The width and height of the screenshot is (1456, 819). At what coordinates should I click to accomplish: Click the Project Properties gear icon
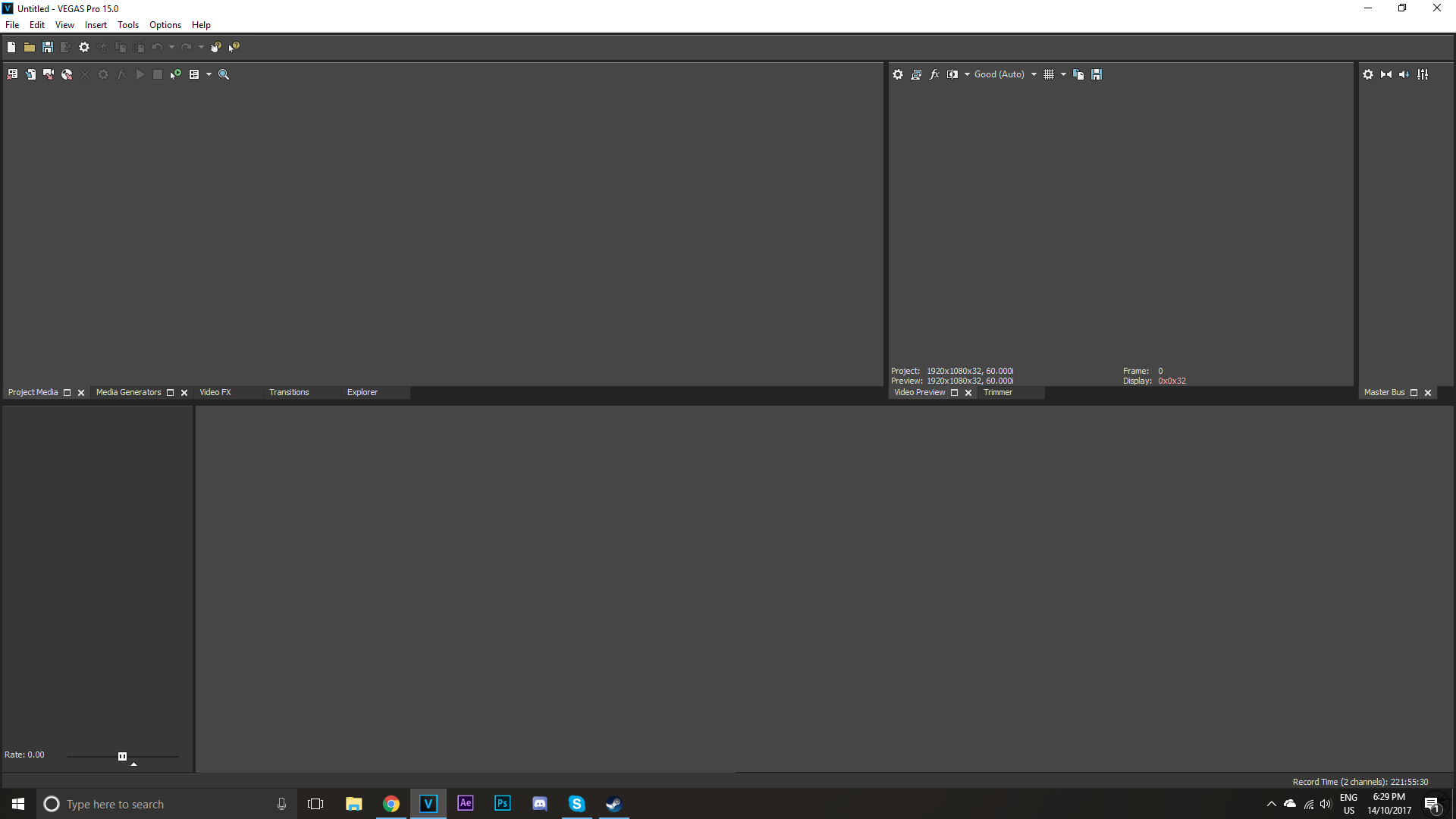coord(84,47)
